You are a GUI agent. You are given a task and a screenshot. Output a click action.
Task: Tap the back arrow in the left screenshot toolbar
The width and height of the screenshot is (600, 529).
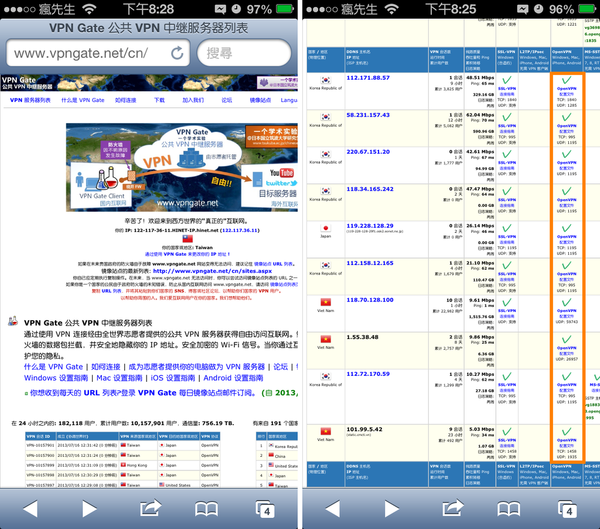31,509
